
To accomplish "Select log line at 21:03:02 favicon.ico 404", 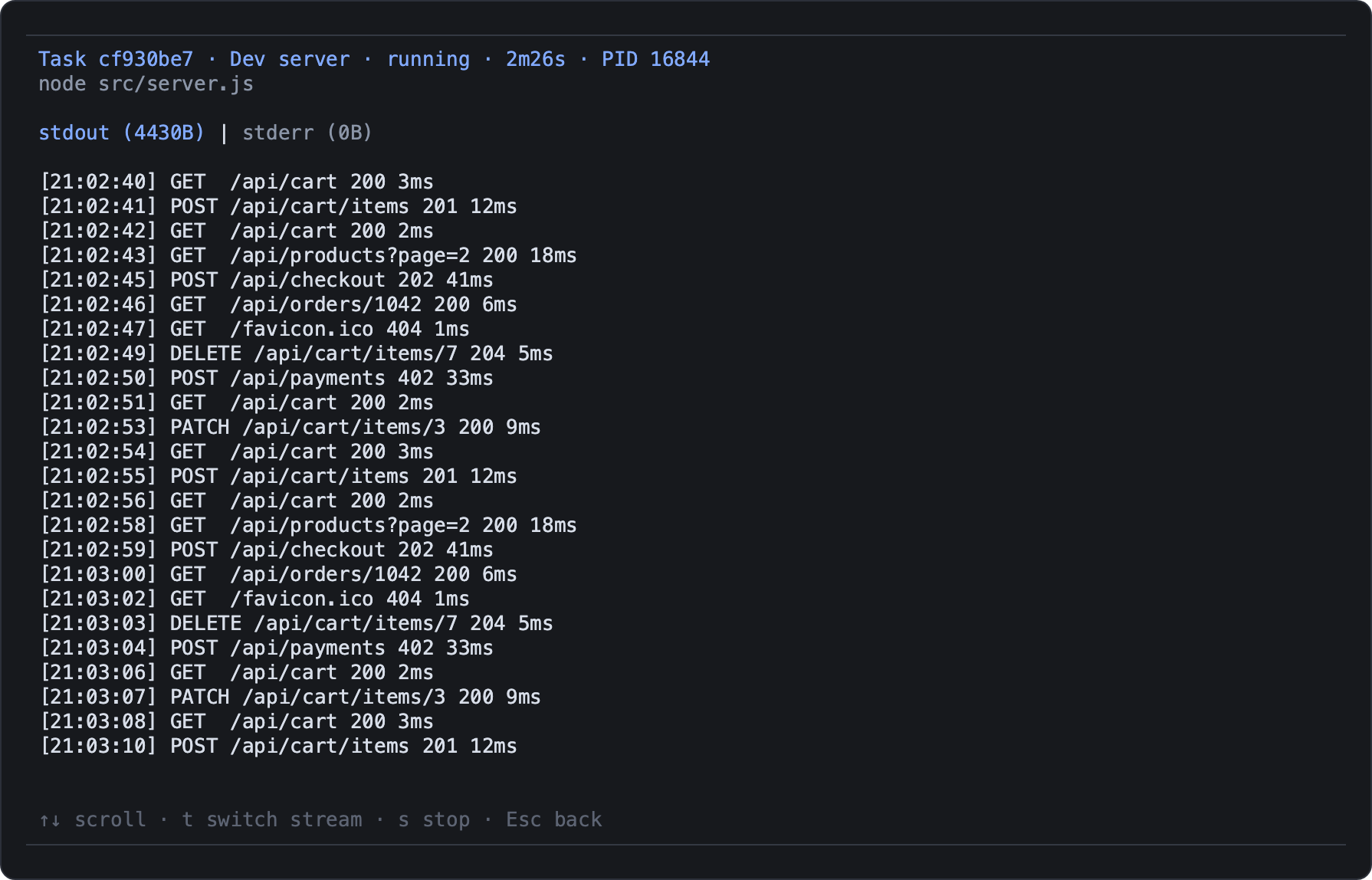I will (254, 599).
